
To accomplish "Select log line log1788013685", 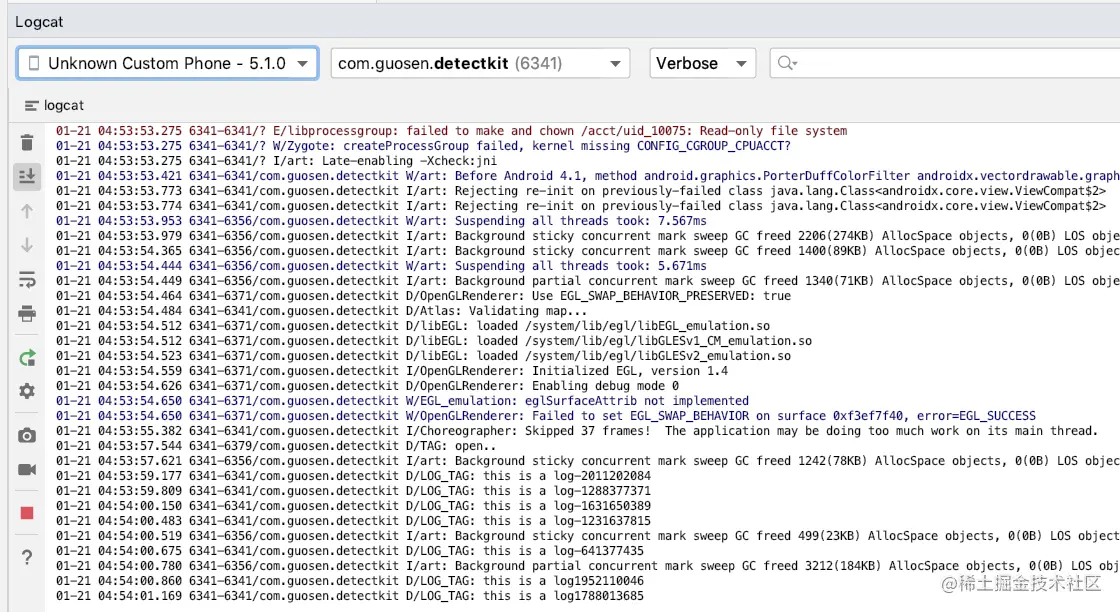I will 350,596.
